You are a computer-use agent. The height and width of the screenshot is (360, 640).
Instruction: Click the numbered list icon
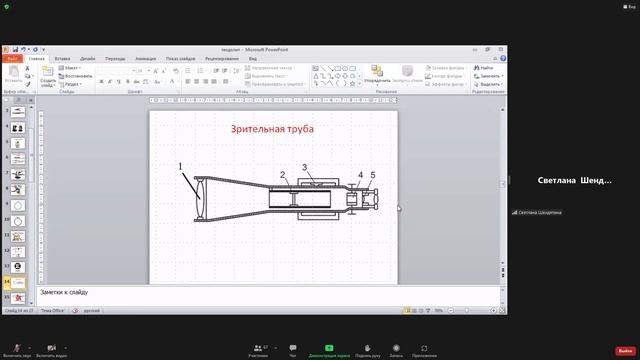[200, 71]
